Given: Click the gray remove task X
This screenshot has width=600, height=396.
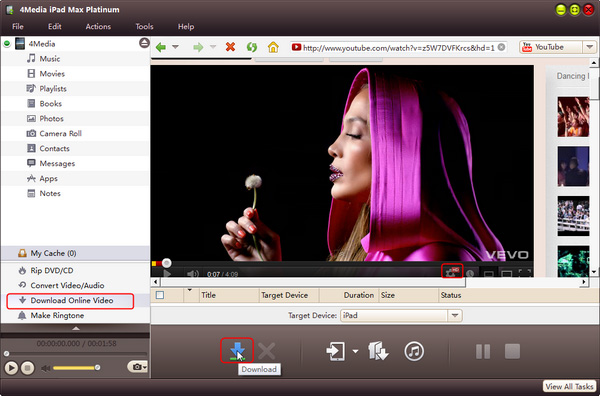Looking at the screenshot, I should [267, 351].
